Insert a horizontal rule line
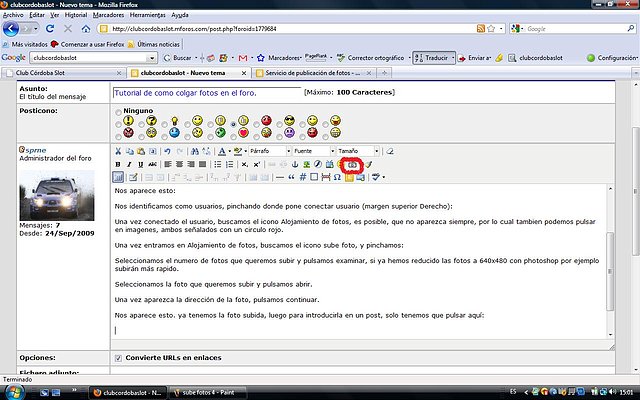This screenshot has height=400, width=640. pyautogui.click(x=280, y=177)
